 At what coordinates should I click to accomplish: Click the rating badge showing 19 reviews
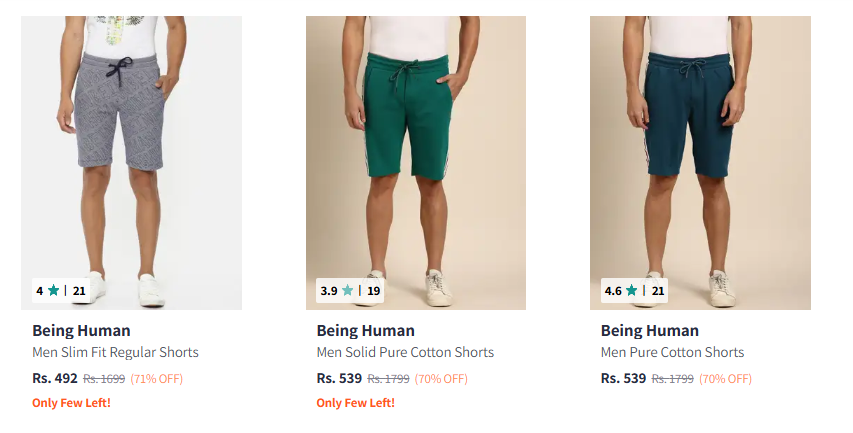(350, 291)
